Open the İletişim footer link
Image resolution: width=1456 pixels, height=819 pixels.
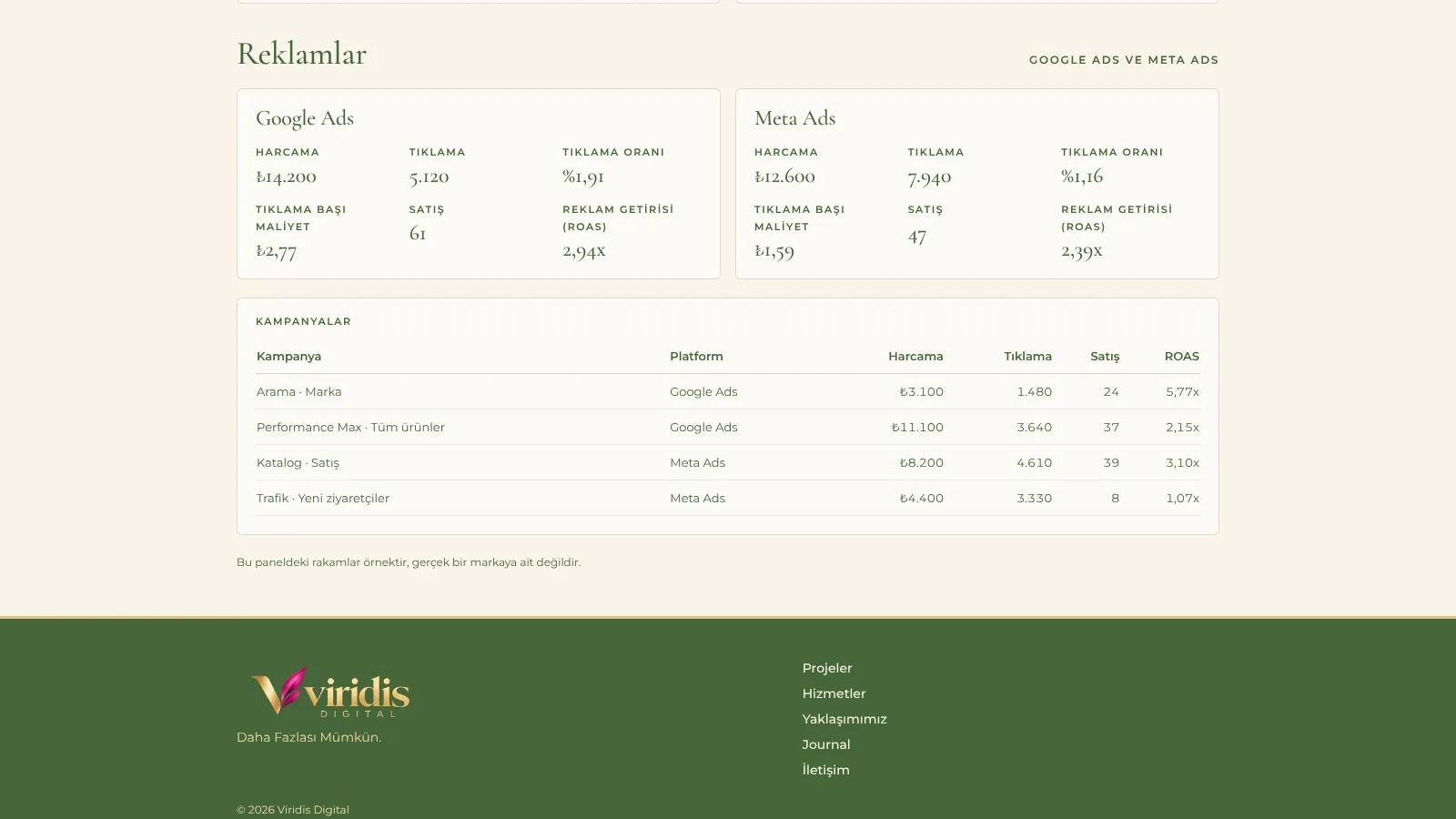tap(825, 770)
